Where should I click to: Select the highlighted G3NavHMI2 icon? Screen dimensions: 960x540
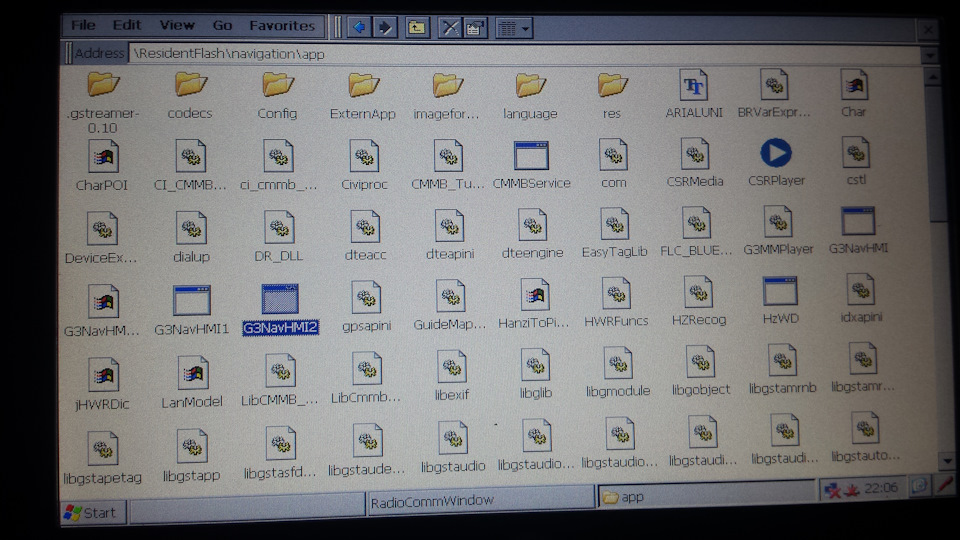click(x=280, y=309)
